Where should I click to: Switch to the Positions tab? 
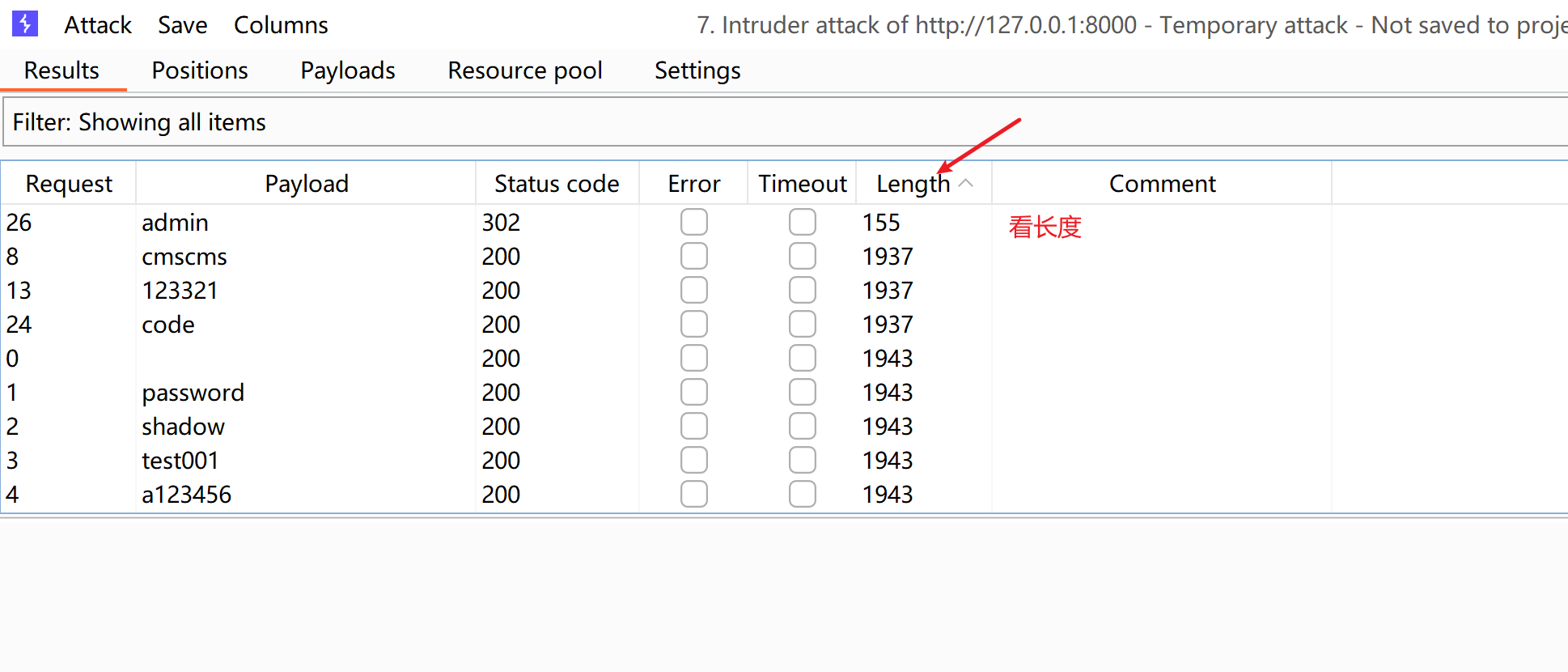(x=200, y=70)
